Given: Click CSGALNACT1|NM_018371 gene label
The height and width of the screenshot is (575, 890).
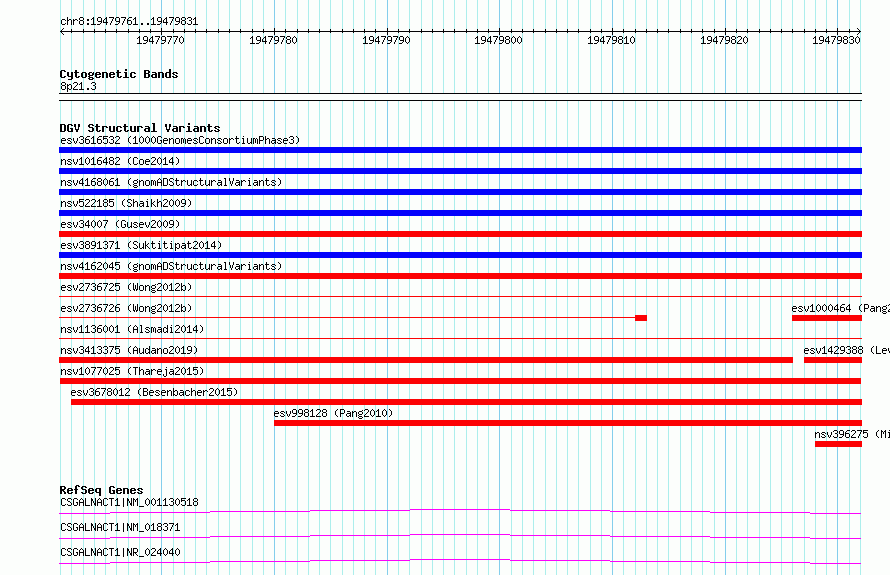Looking at the screenshot, I should pyautogui.click(x=120, y=527).
